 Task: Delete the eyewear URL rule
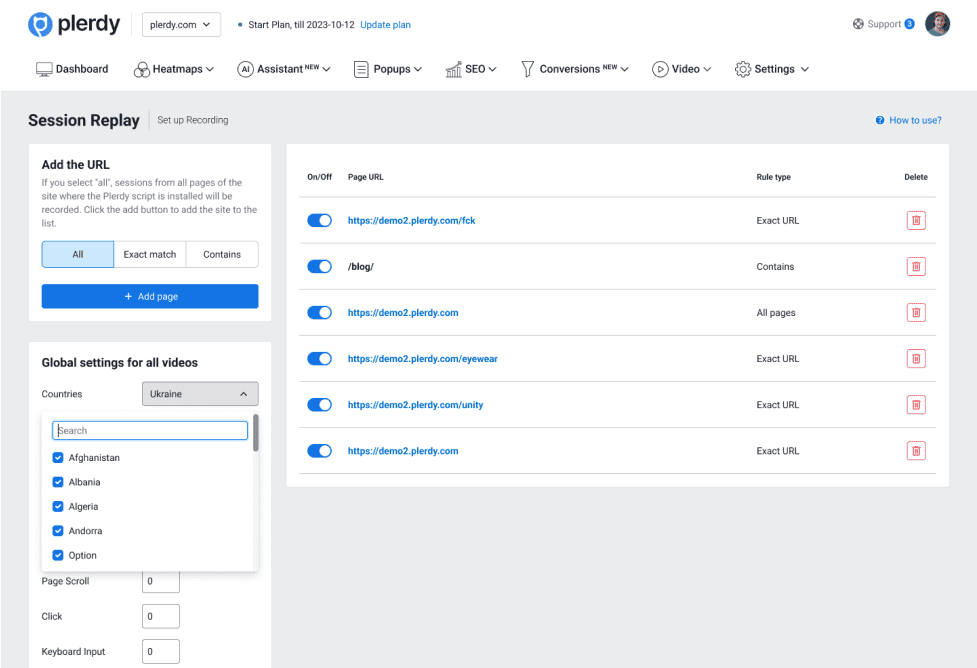click(x=915, y=359)
